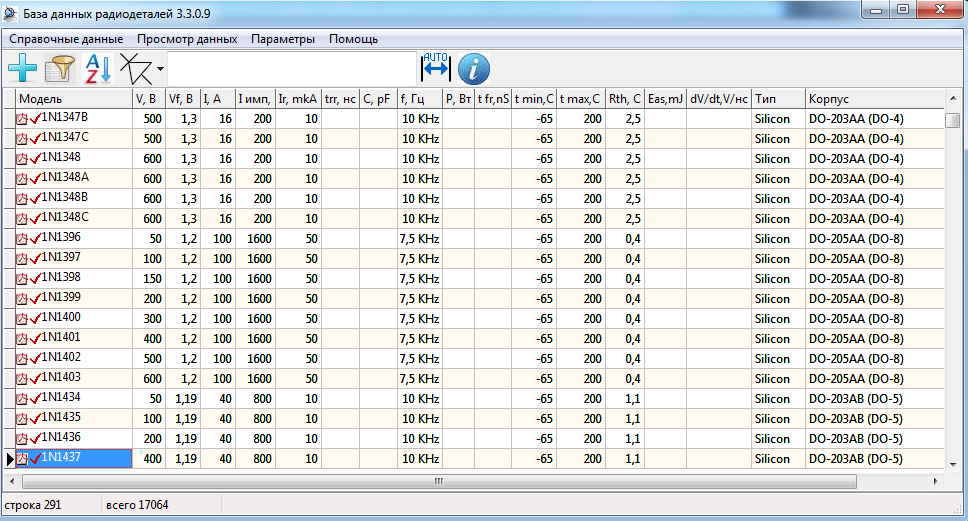Open the Справочные данные menu
Image resolution: width=968 pixels, height=521 pixels.
(x=66, y=39)
